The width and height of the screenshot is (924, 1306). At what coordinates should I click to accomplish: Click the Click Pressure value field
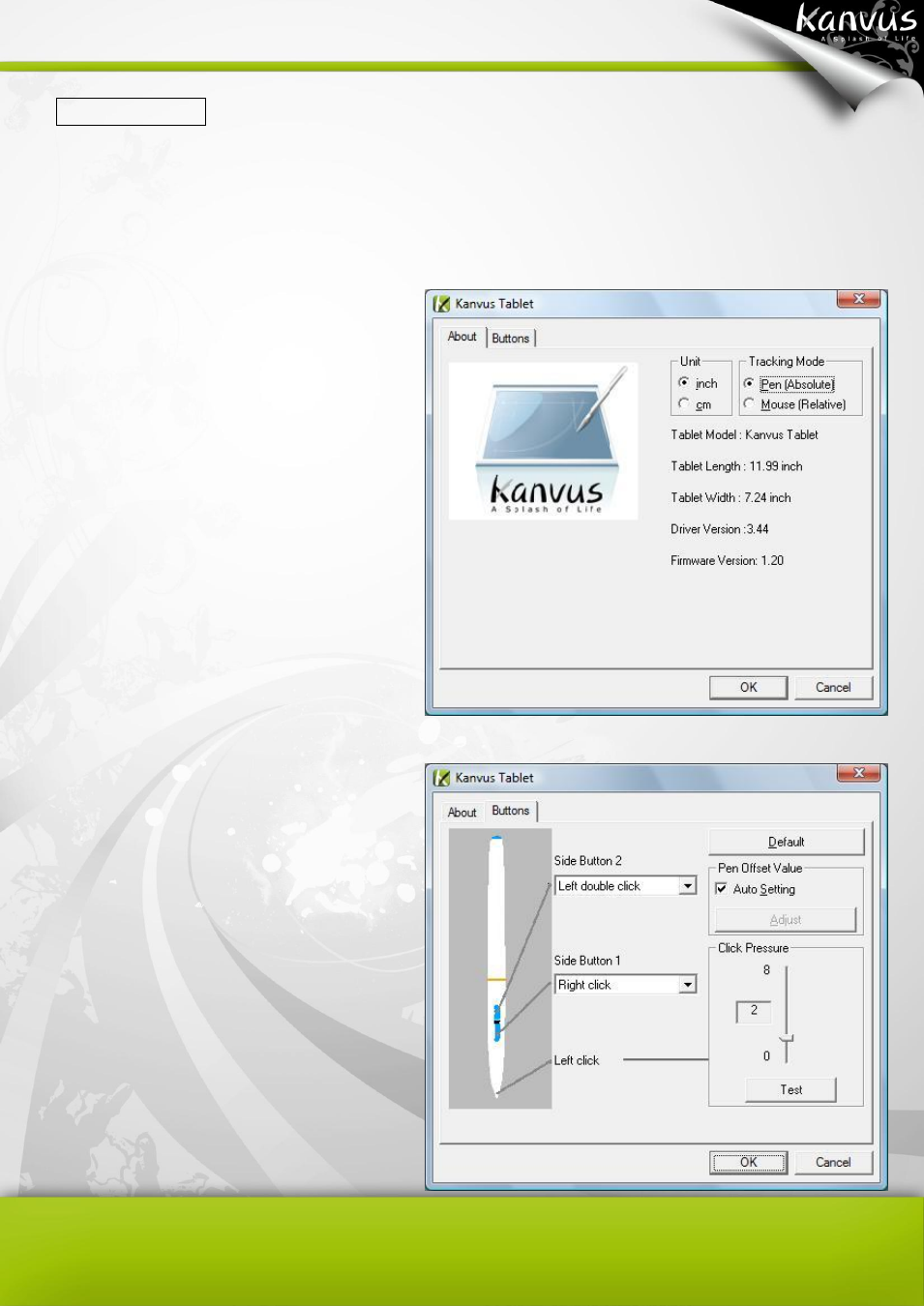(754, 1011)
